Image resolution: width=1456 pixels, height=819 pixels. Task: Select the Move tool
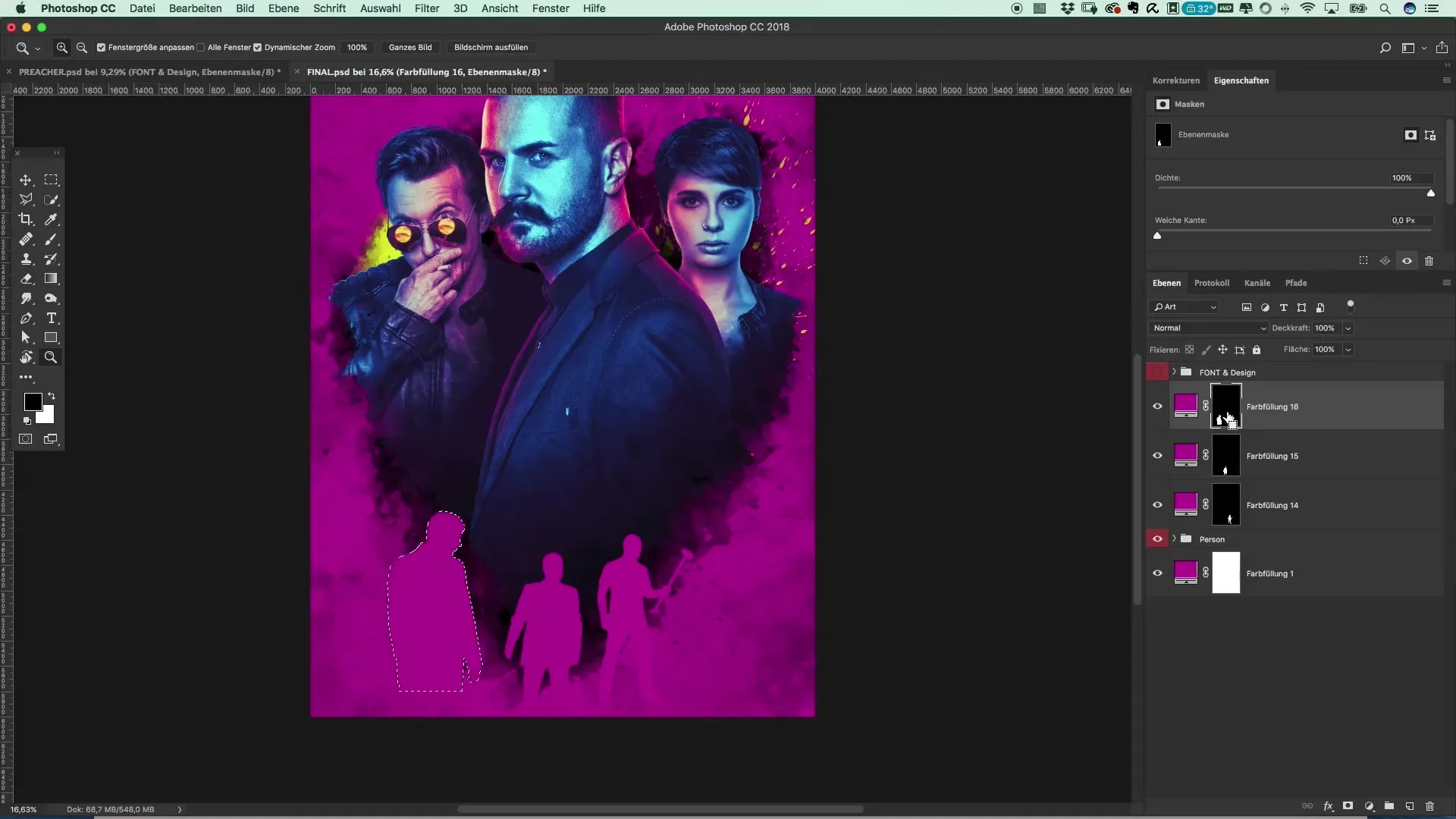pyautogui.click(x=26, y=180)
